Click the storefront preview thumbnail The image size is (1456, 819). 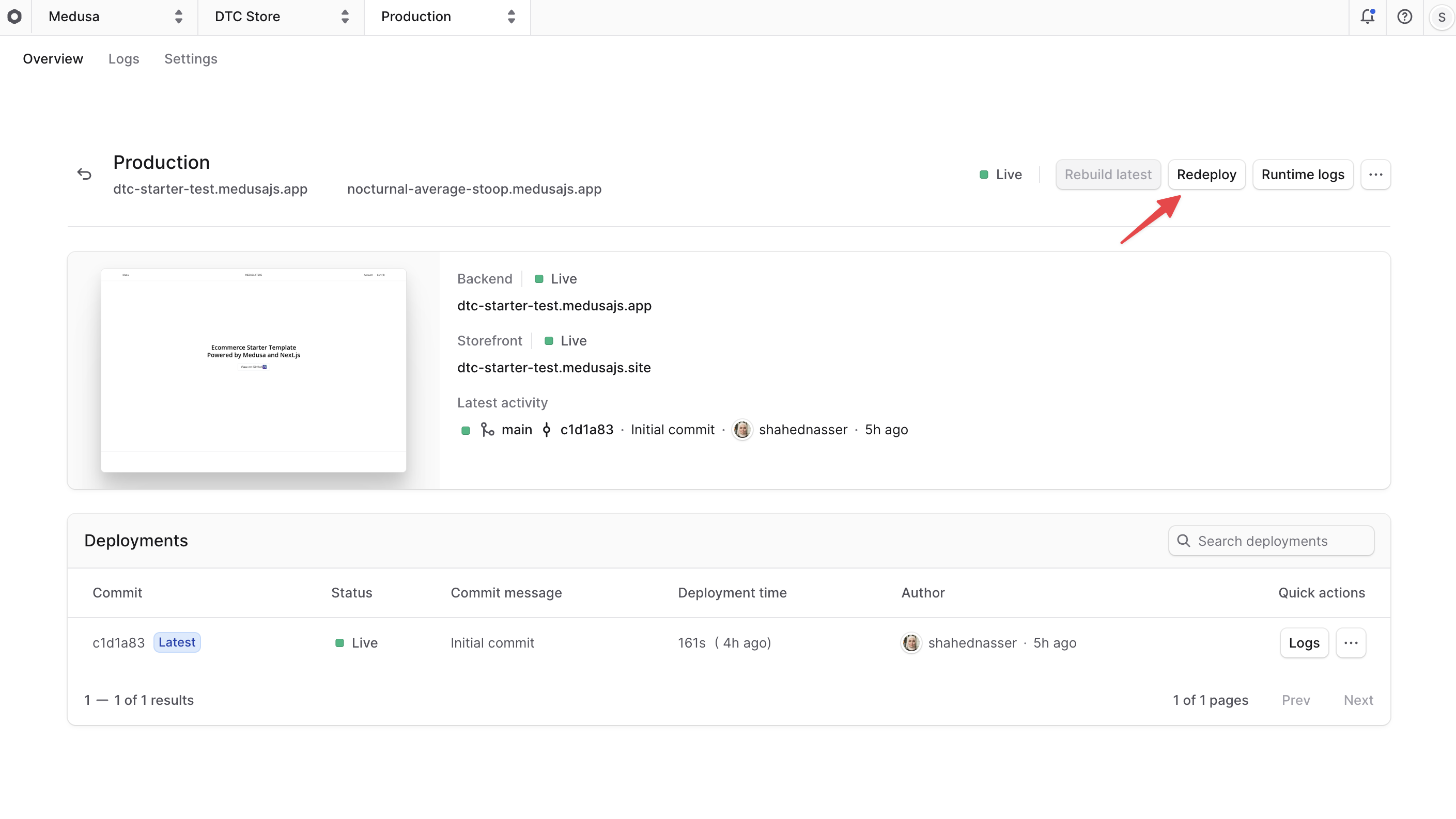[253, 371]
